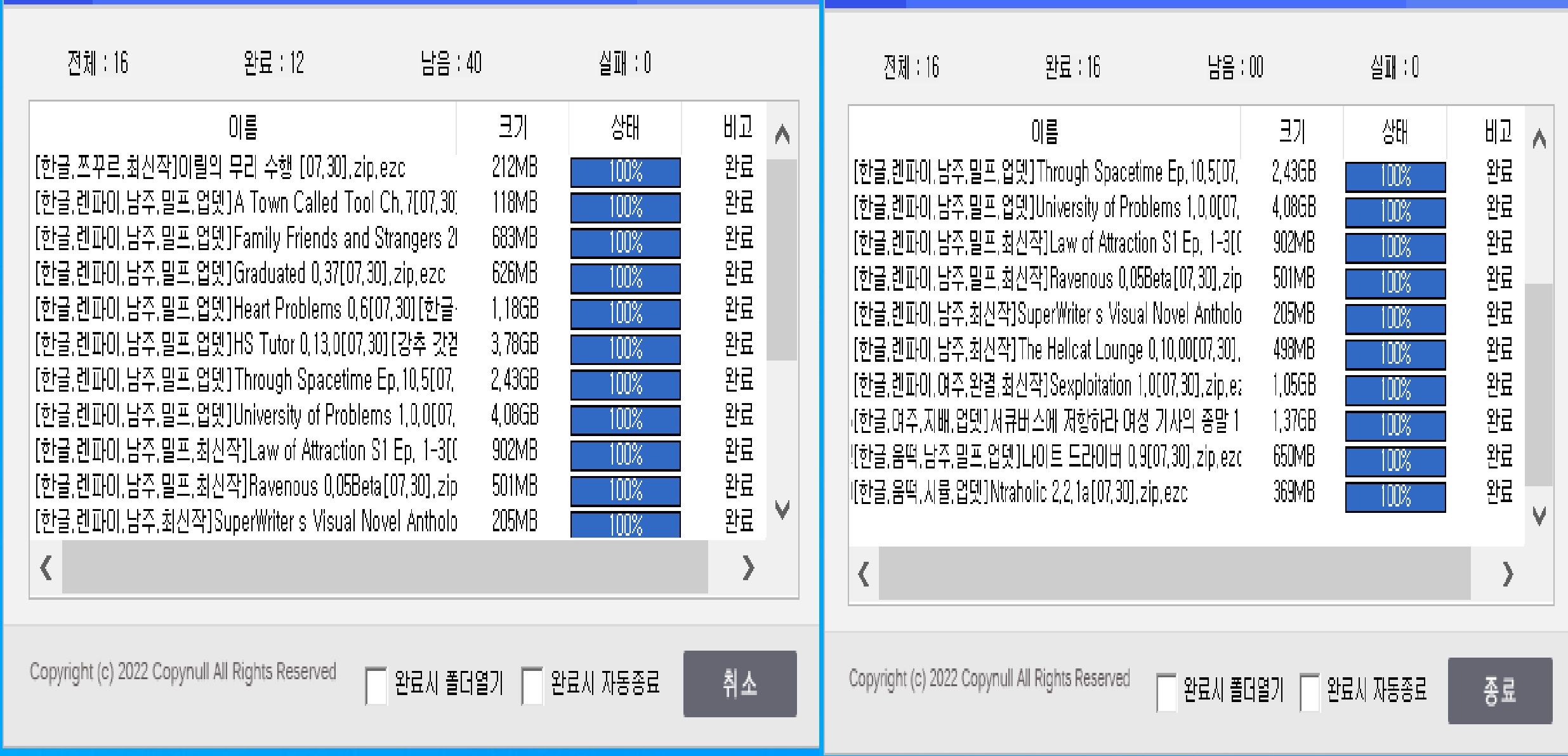Tick 완료시 자동종료 checkbox in right window

tap(1310, 692)
